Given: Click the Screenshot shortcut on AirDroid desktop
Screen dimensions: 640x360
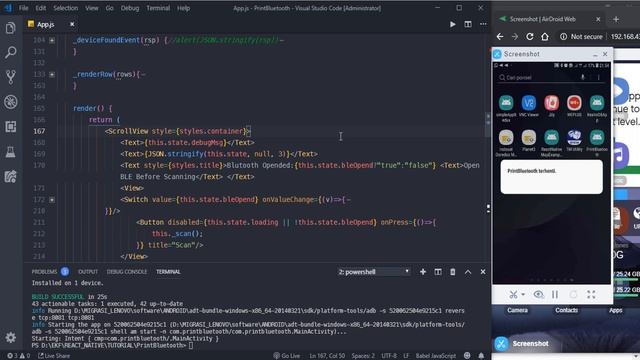Looking at the screenshot, I should point(522,344).
